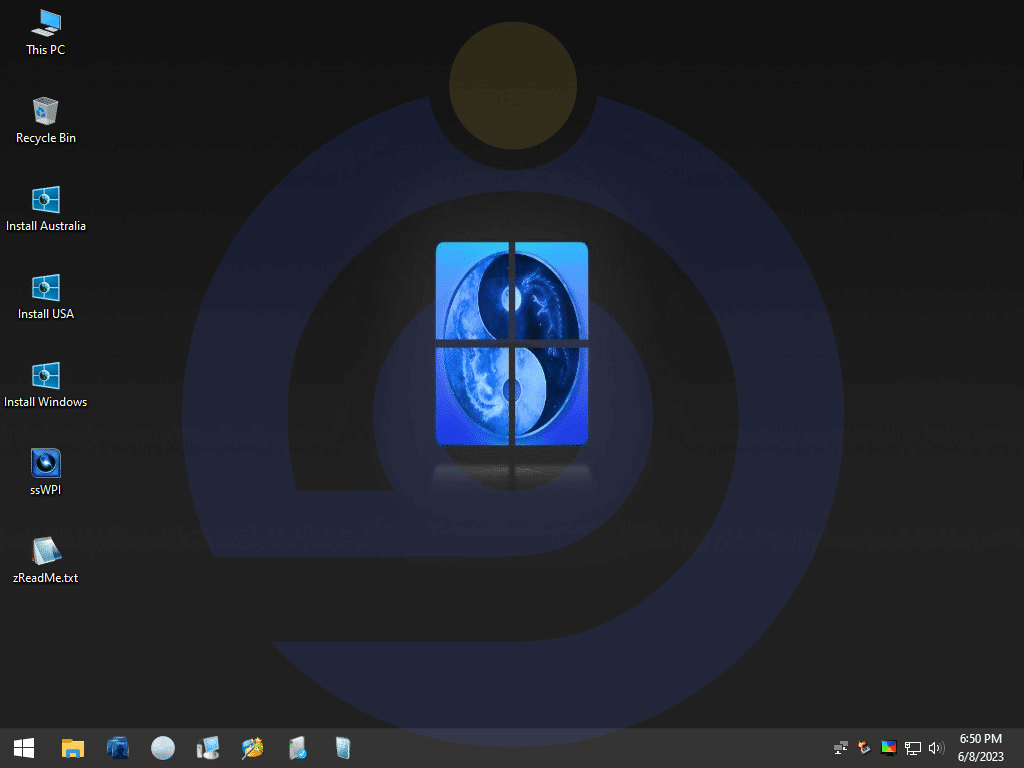This screenshot has width=1024, height=768.
Task: Open File Explorer from the taskbar
Action: click(x=72, y=748)
